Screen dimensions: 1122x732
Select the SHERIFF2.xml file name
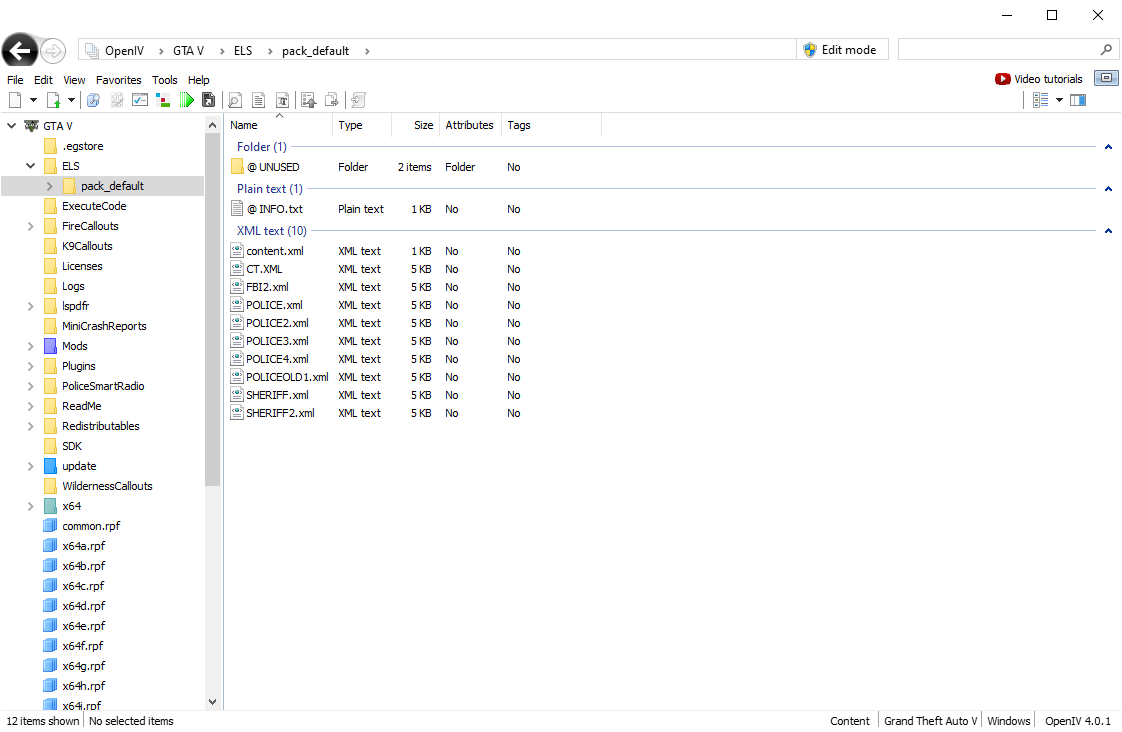[x=280, y=413]
